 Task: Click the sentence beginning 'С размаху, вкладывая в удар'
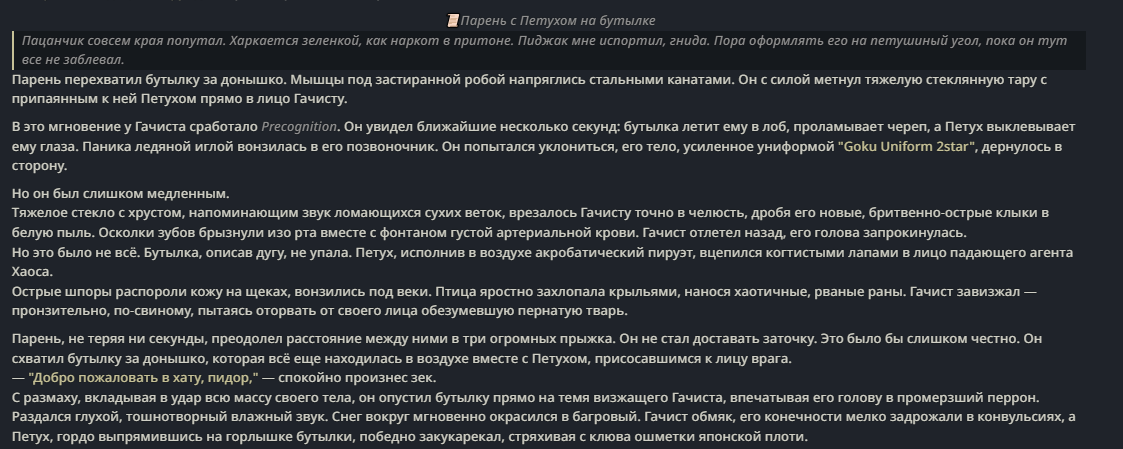click(526, 398)
